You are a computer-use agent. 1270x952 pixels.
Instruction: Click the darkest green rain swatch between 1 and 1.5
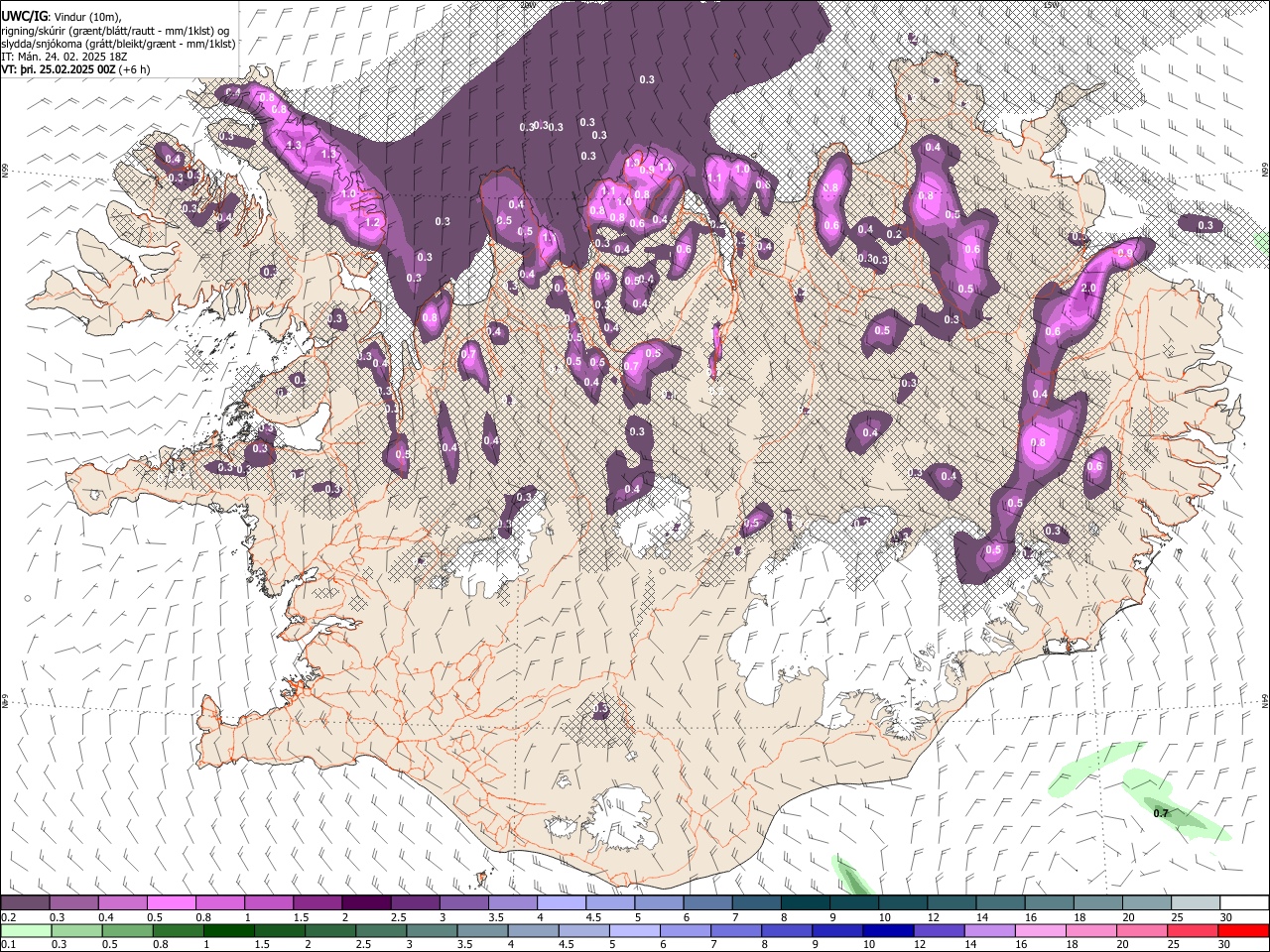point(228,931)
